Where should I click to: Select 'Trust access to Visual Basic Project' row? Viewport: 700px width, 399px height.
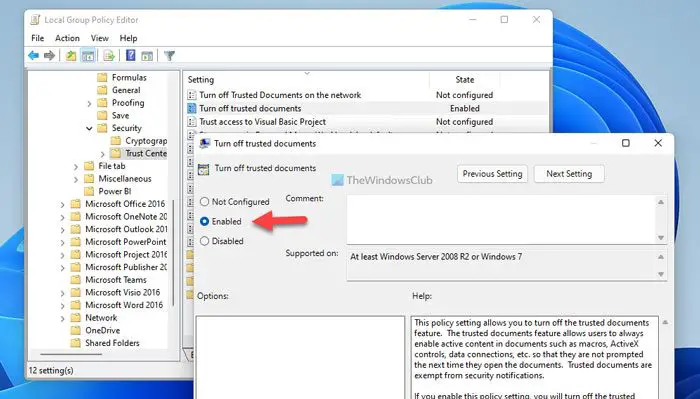(366, 122)
